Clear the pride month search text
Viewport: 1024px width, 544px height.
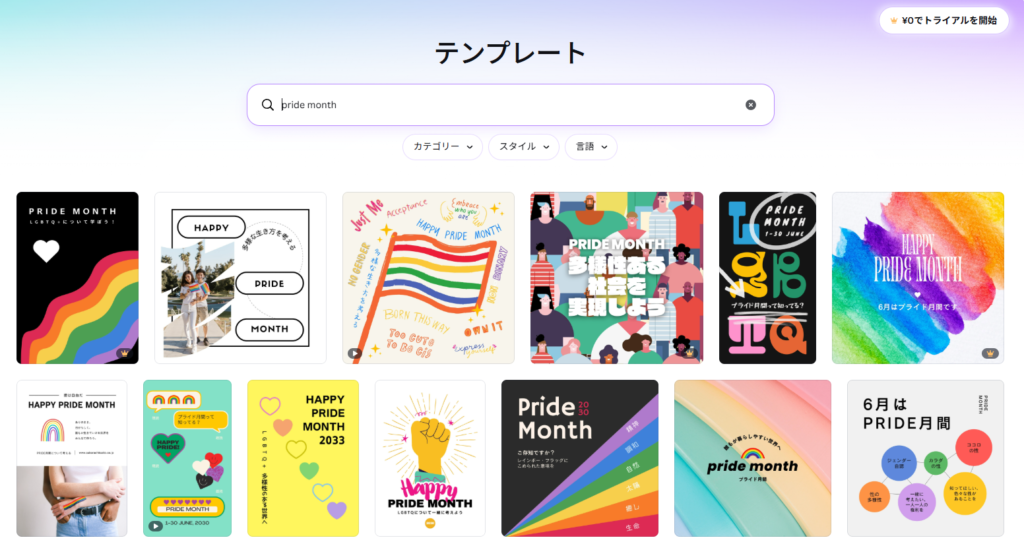[x=750, y=104]
